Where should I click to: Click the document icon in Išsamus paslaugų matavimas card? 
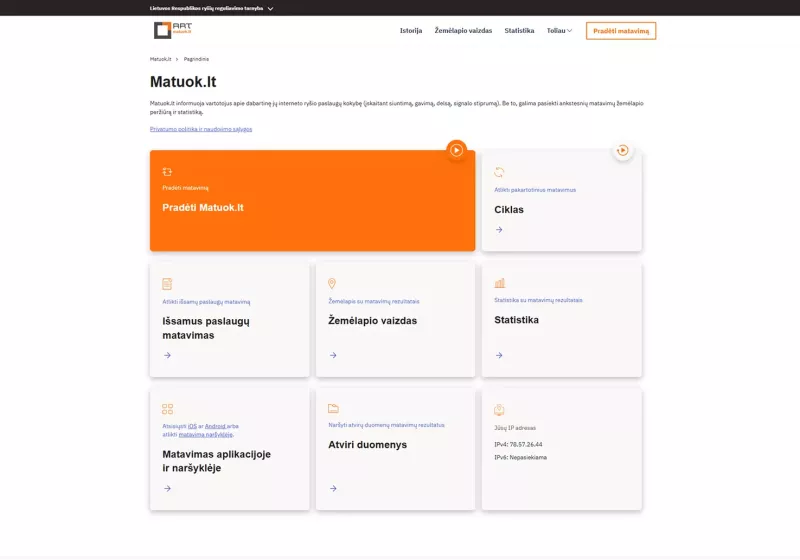167,284
